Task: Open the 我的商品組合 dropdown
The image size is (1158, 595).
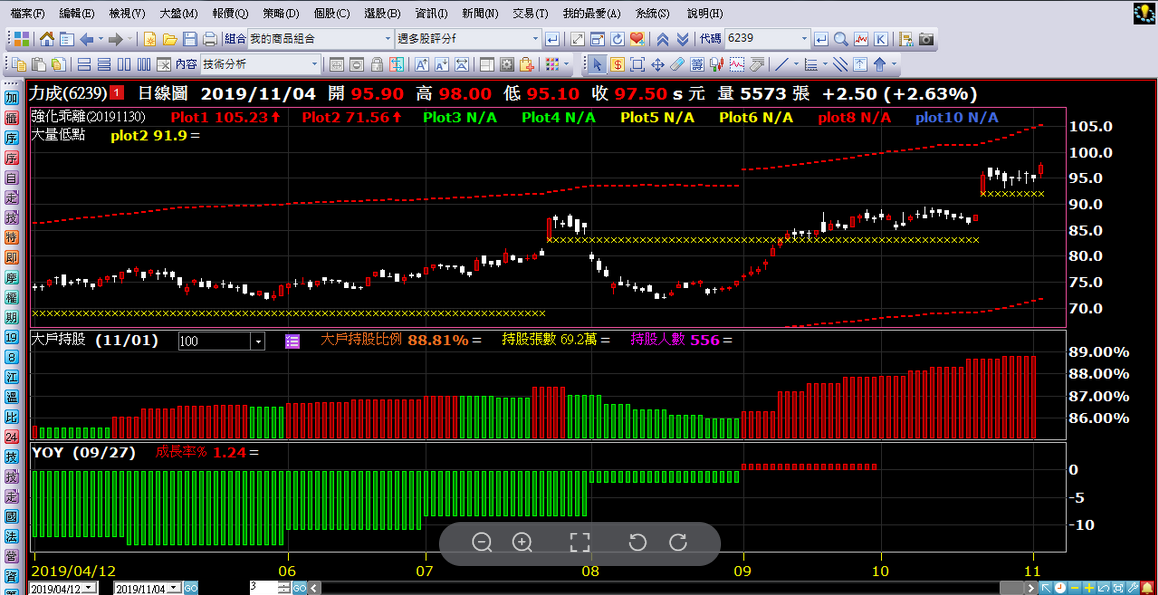Action: (x=388, y=39)
